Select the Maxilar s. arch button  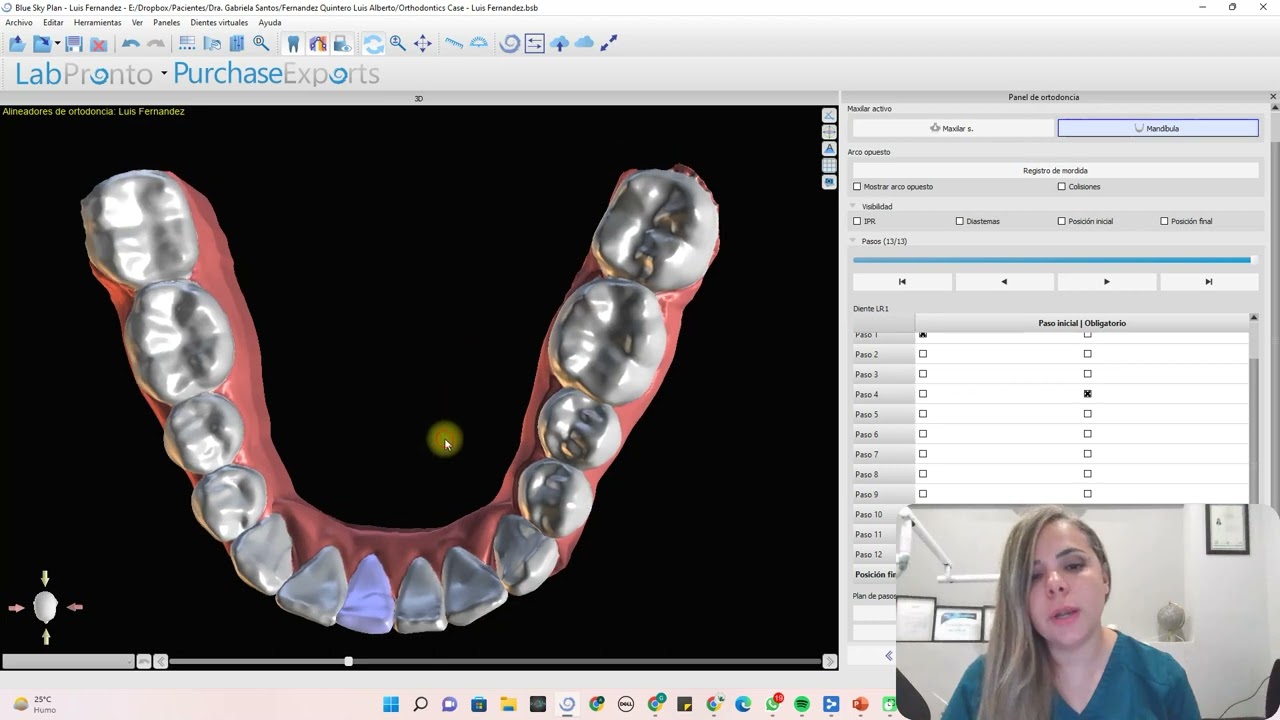pyautogui.click(x=951, y=128)
